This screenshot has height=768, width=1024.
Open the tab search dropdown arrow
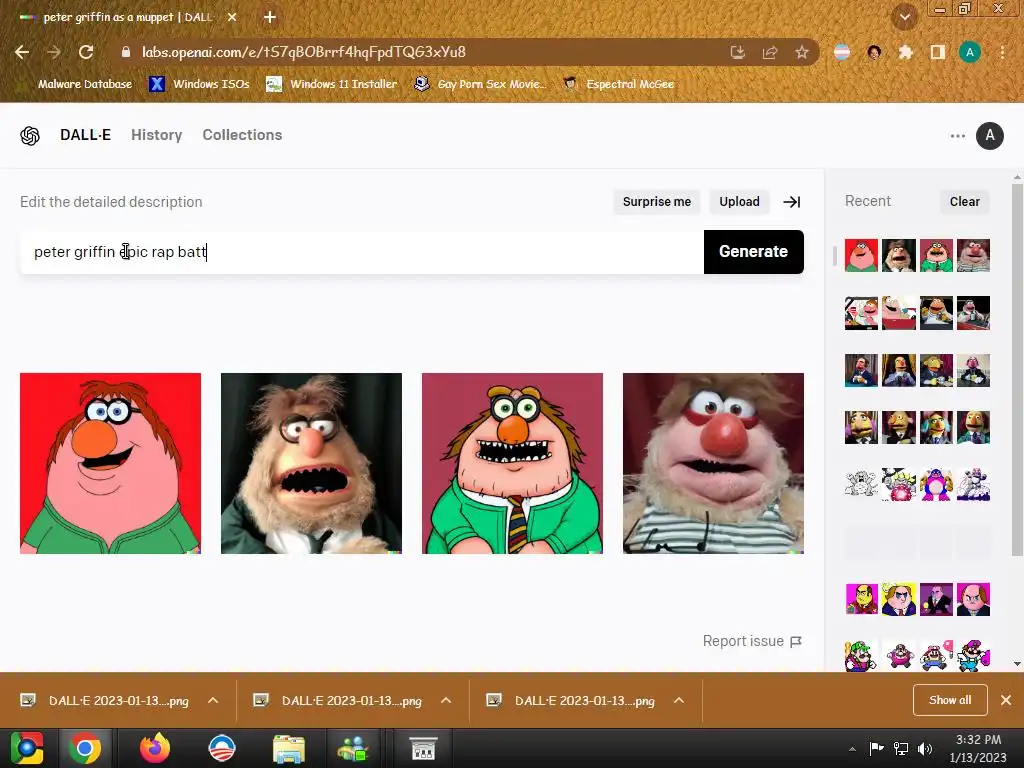pos(905,17)
